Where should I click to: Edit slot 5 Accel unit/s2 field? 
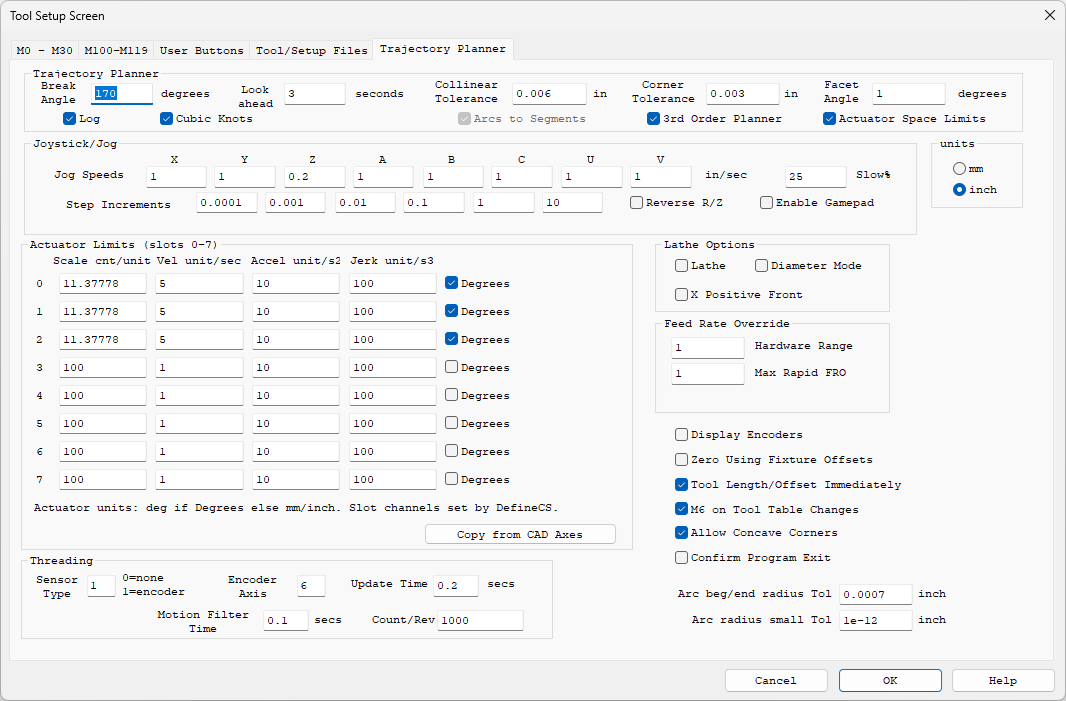click(x=296, y=423)
